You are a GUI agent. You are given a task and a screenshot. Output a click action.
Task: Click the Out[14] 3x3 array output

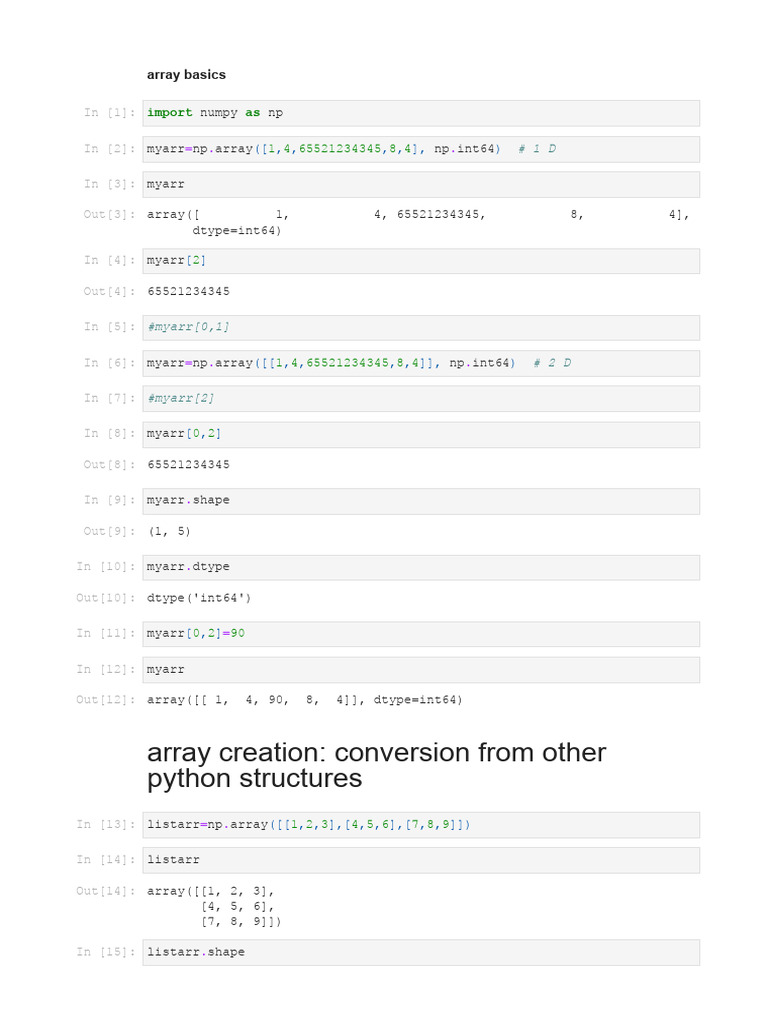coord(214,906)
